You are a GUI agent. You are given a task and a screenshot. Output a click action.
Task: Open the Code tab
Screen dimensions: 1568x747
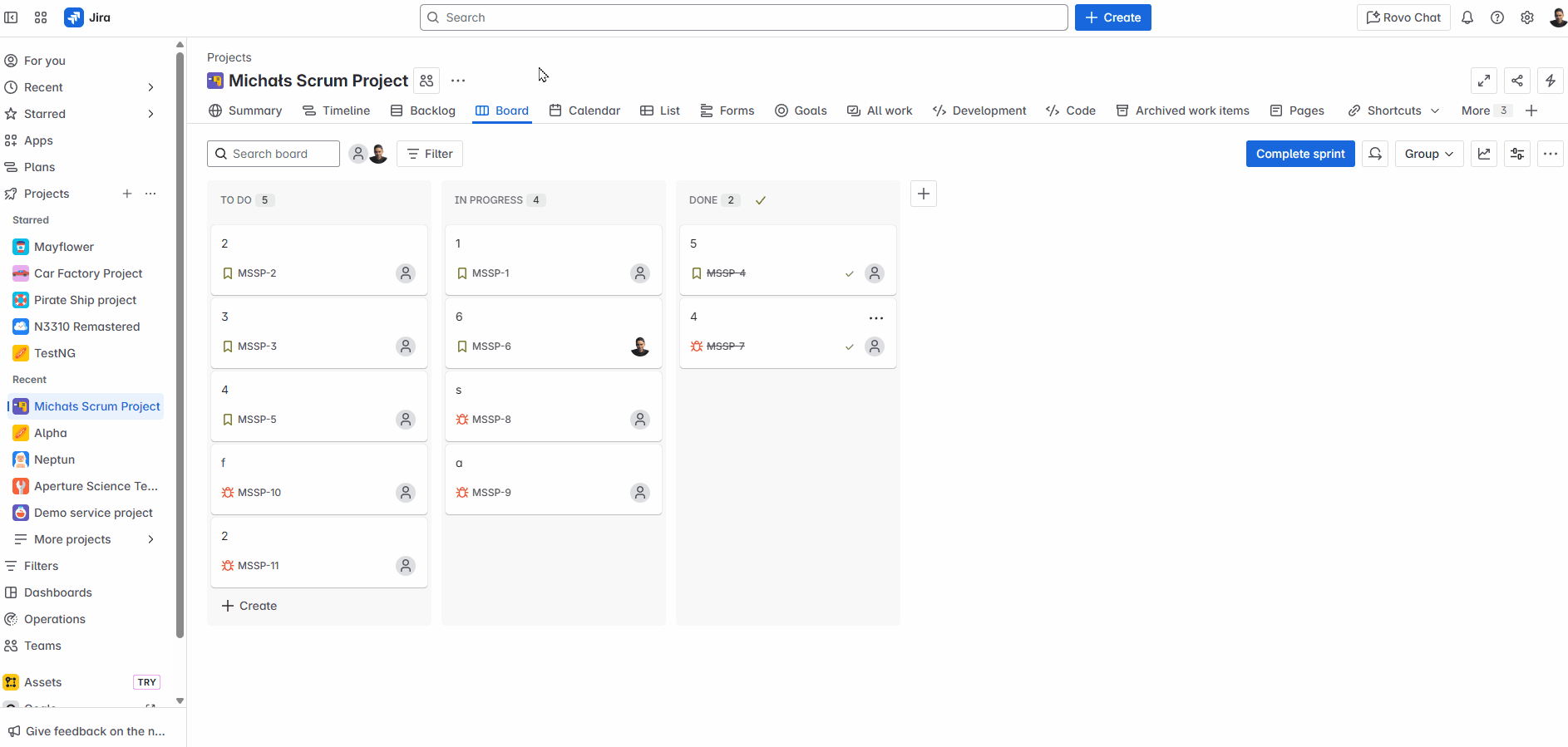1071,111
